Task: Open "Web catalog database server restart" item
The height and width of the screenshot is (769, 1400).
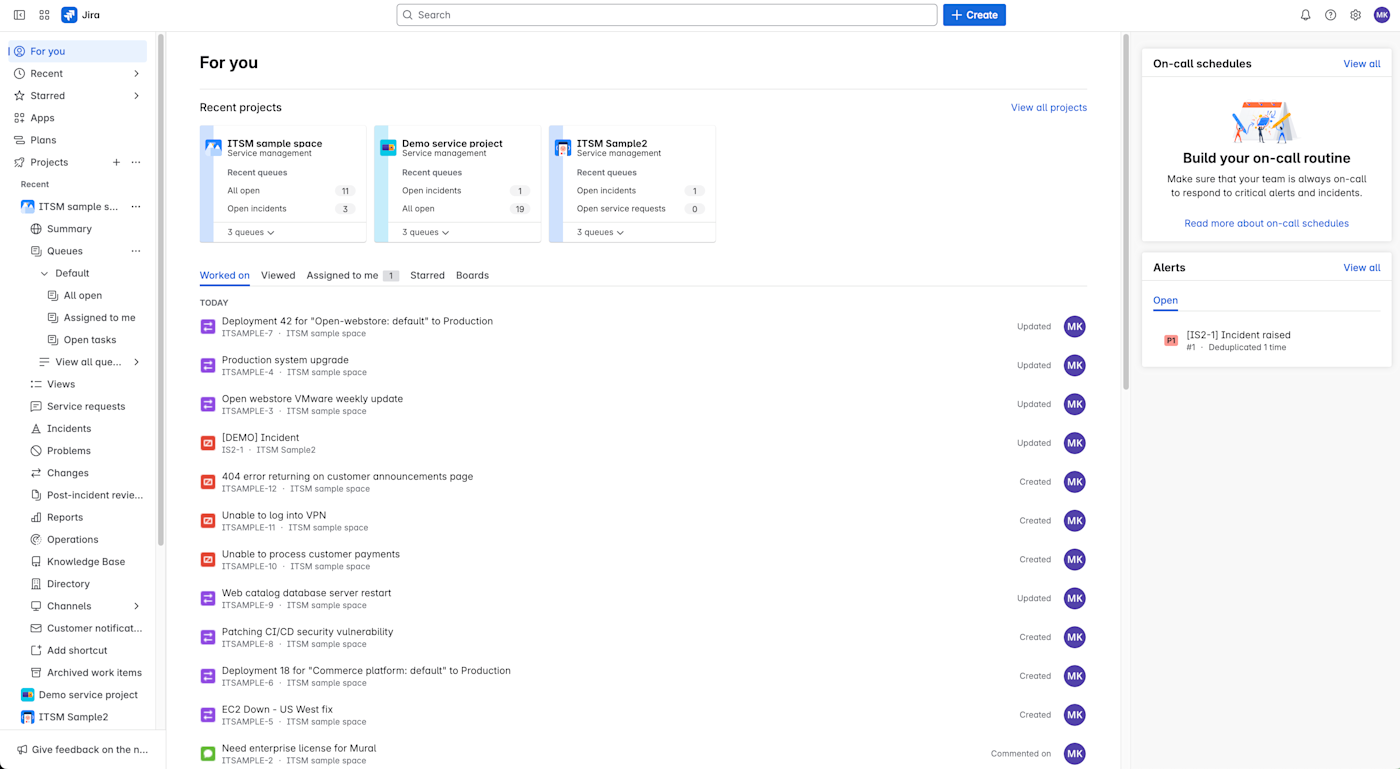Action: 306,593
